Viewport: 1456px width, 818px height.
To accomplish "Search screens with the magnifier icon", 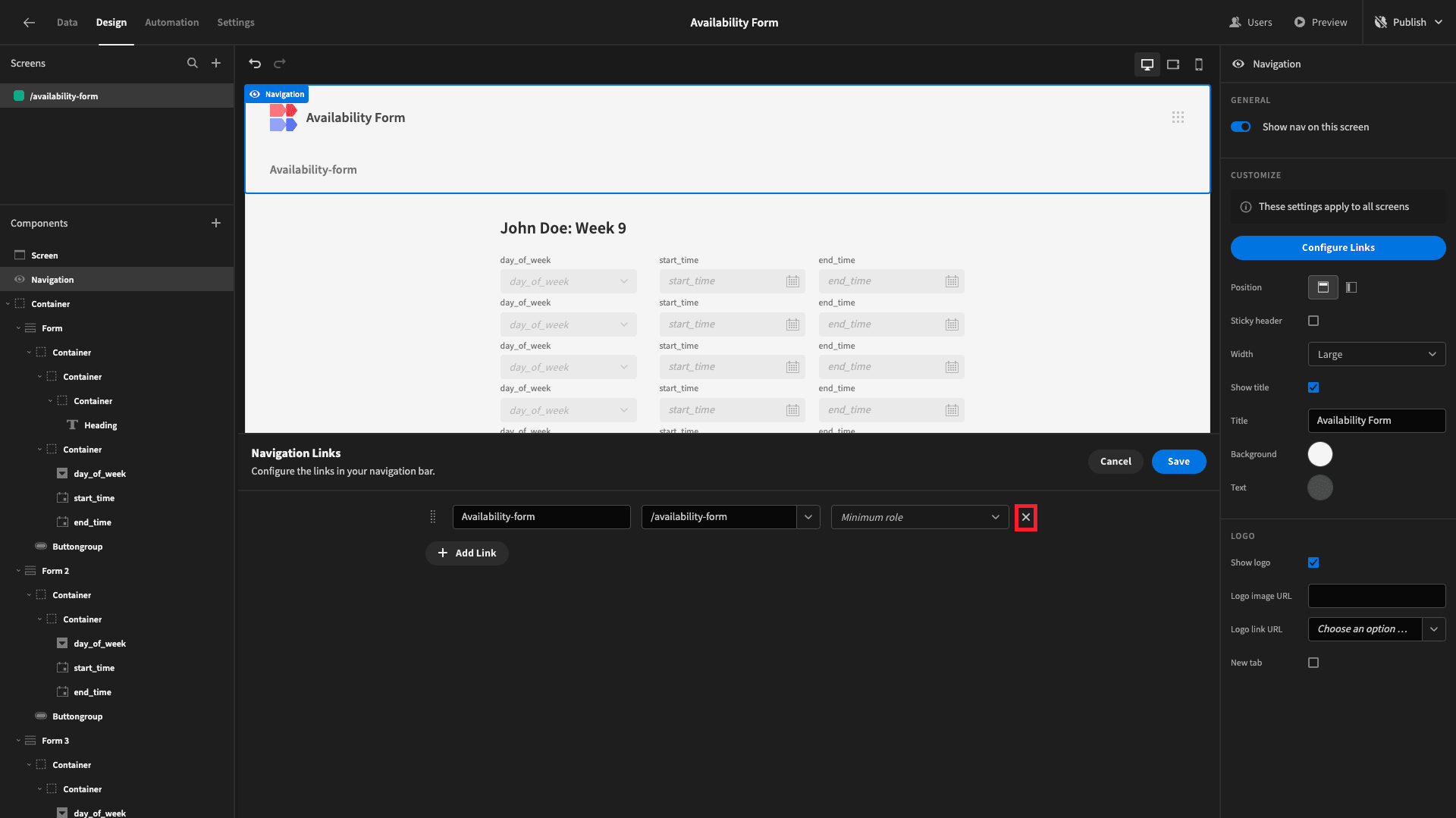I will click(x=193, y=63).
